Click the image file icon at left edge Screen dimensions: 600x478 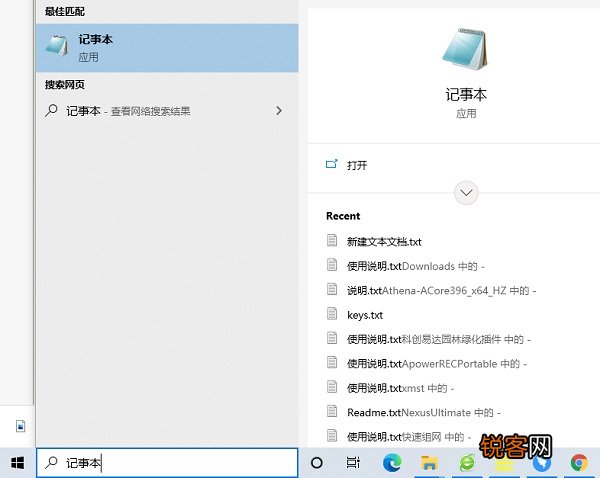point(20,426)
